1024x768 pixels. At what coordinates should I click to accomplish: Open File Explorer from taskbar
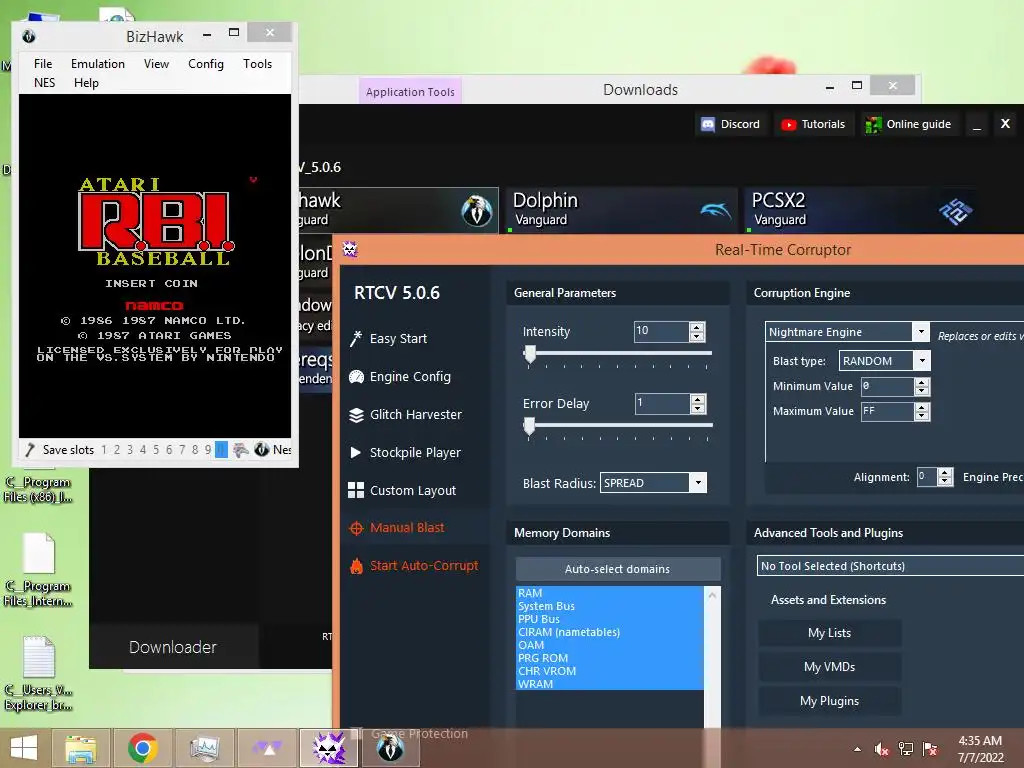point(80,748)
